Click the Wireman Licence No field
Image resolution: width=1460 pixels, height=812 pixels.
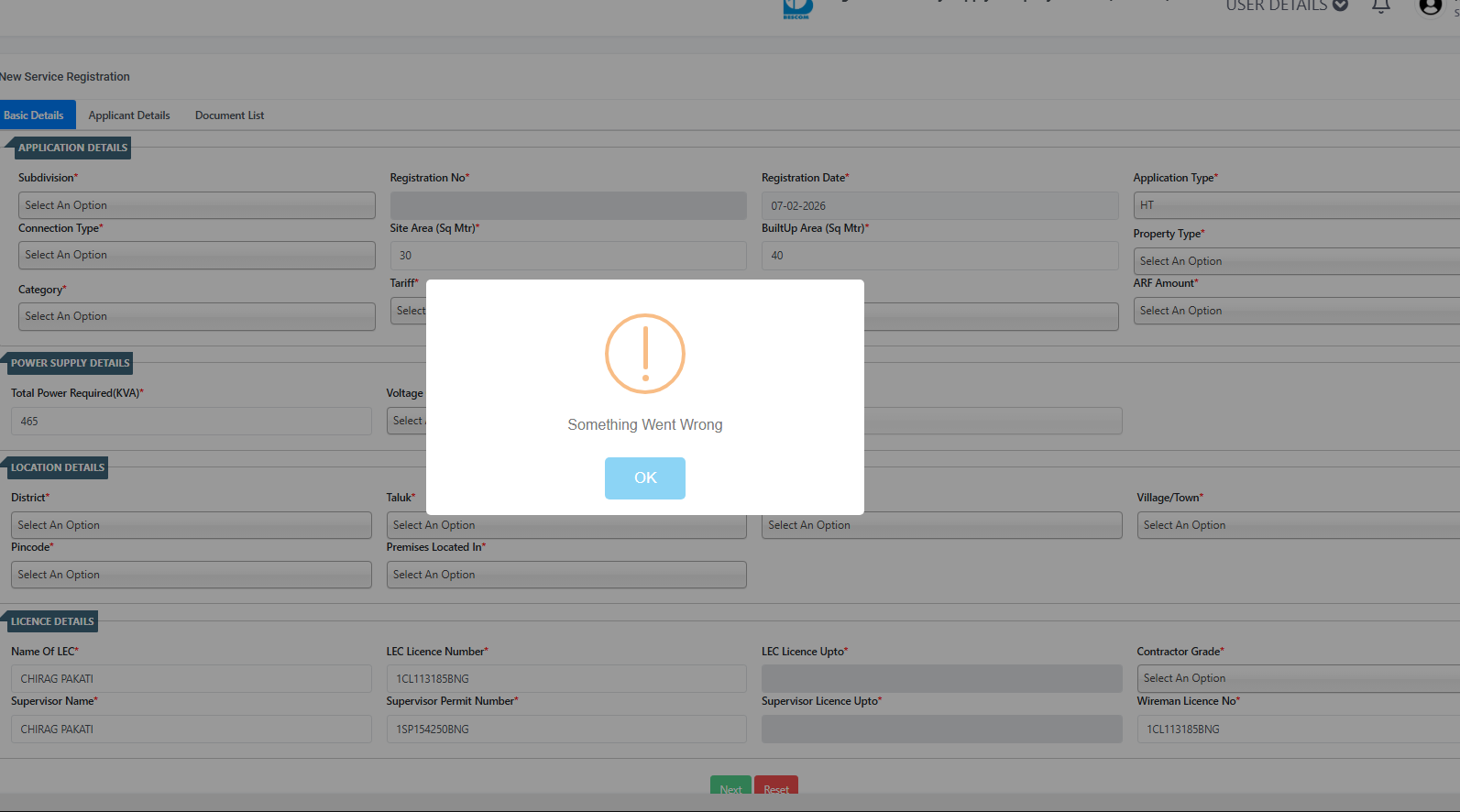tap(1299, 729)
